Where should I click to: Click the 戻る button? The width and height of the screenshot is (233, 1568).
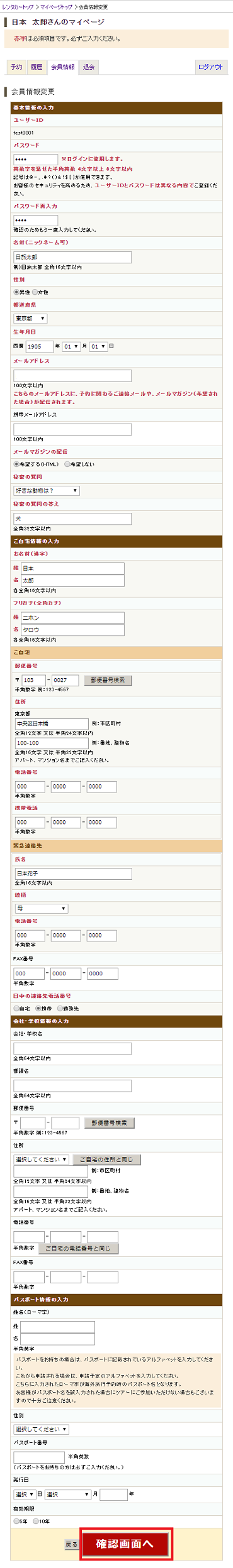[71, 1544]
